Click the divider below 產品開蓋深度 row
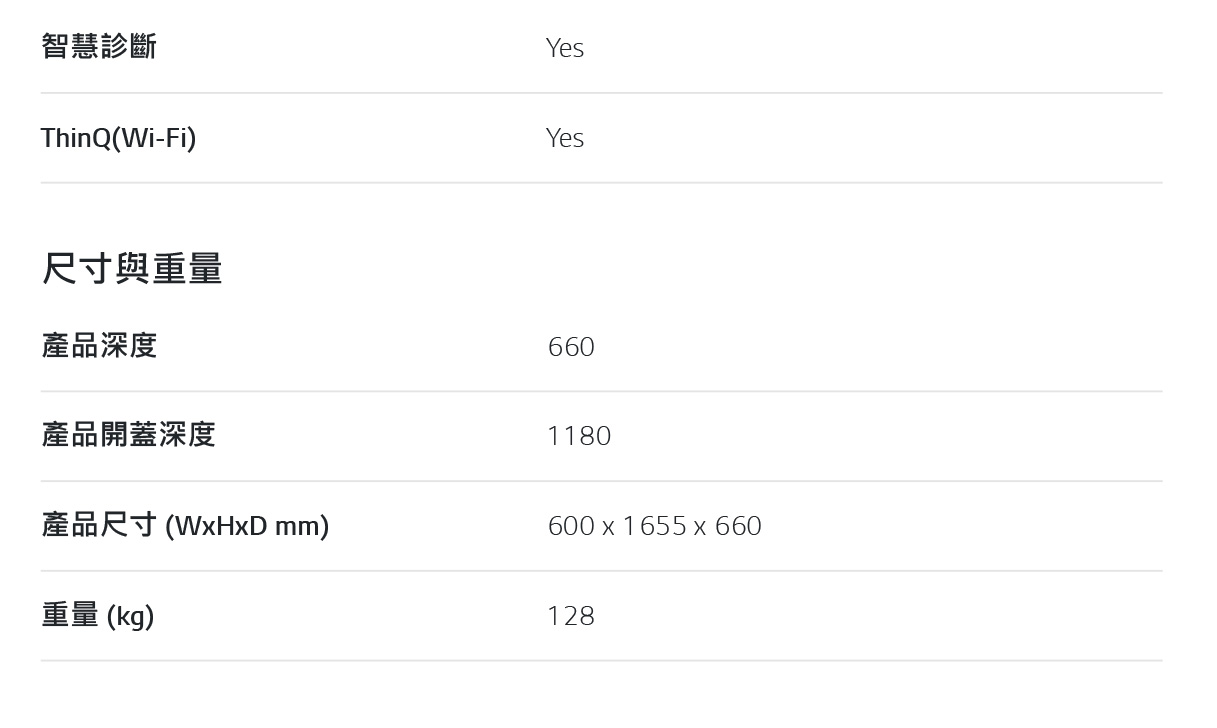1217x728 pixels. [601, 481]
